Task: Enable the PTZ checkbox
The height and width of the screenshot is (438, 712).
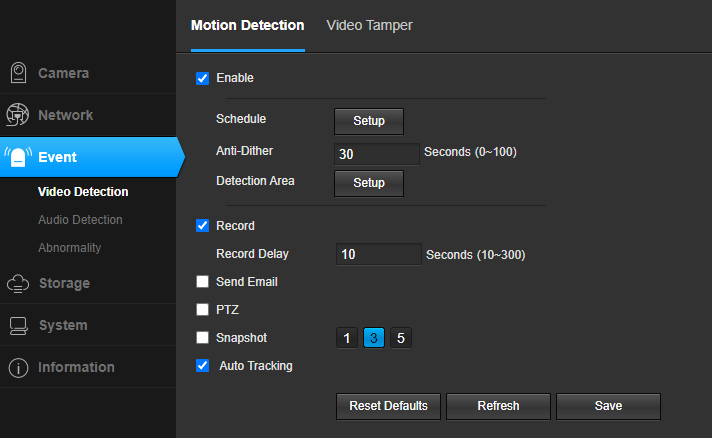Action: coord(203,310)
